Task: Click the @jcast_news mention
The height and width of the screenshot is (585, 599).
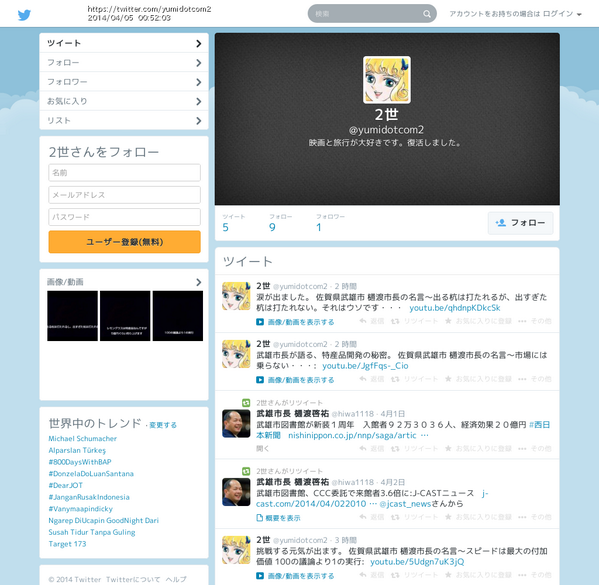Action: 405,504
